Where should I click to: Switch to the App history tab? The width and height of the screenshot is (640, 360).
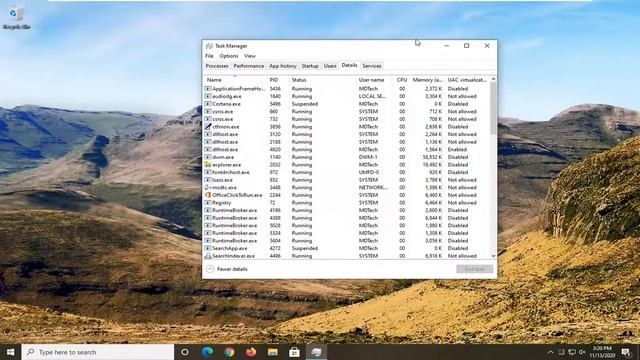point(282,66)
